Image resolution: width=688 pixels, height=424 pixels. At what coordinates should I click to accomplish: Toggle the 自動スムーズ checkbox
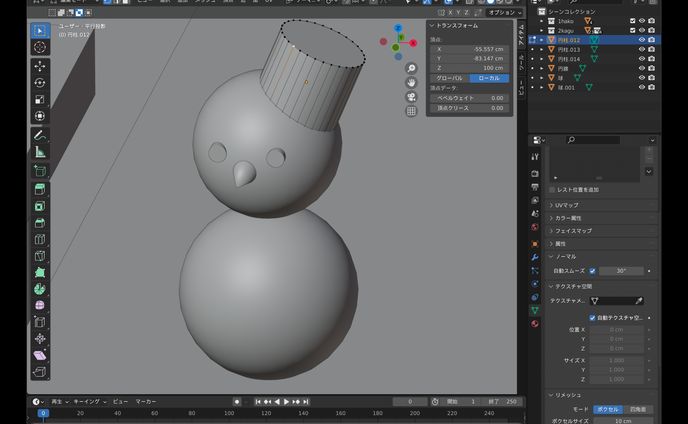coord(592,271)
